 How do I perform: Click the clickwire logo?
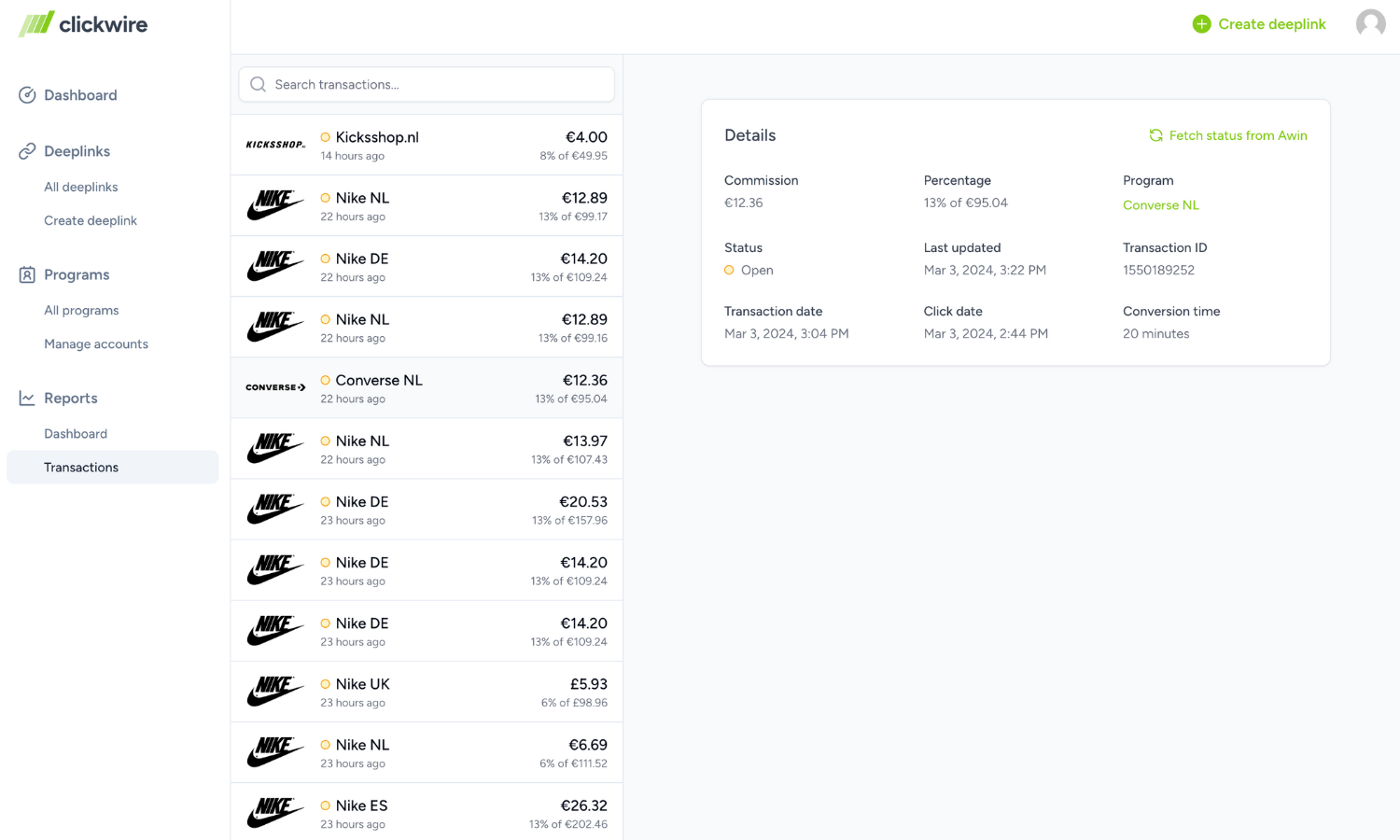pyautogui.click(x=83, y=24)
